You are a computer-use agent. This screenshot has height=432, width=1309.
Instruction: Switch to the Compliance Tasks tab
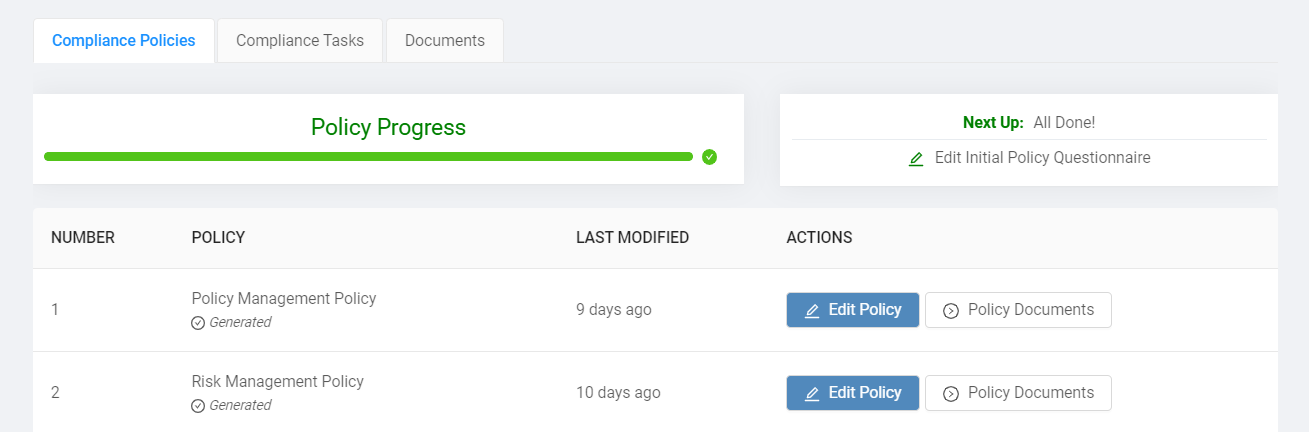point(300,41)
